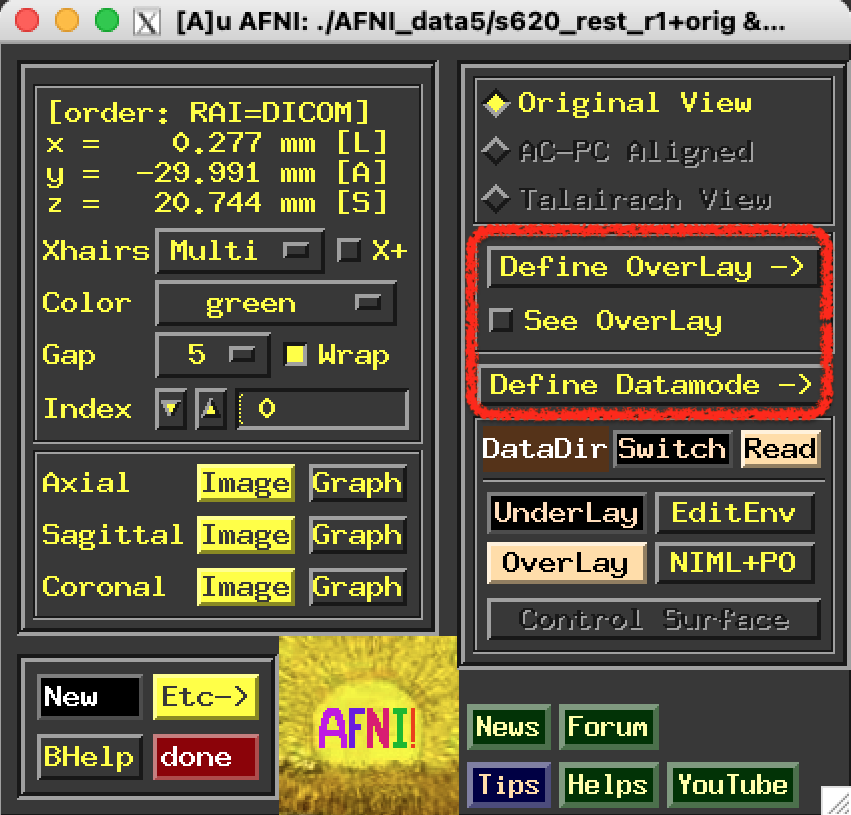The width and height of the screenshot is (851, 815).
Task: Enable the See OverLay checkbox
Action: (x=502, y=321)
